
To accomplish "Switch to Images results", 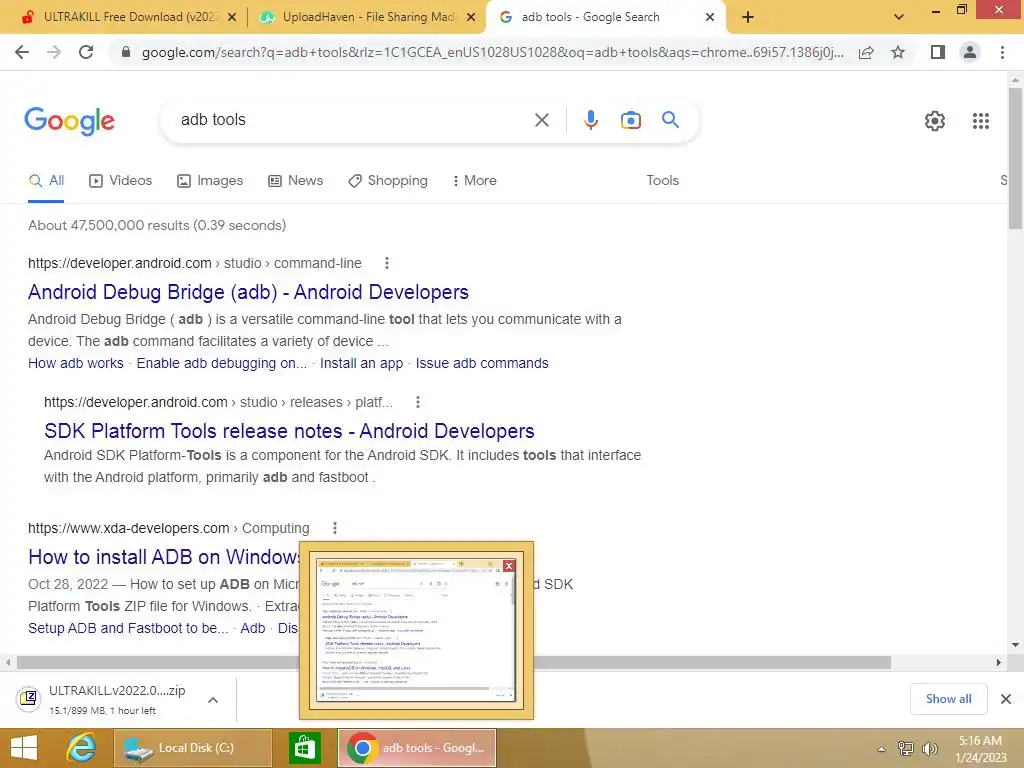I will pos(210,181).
